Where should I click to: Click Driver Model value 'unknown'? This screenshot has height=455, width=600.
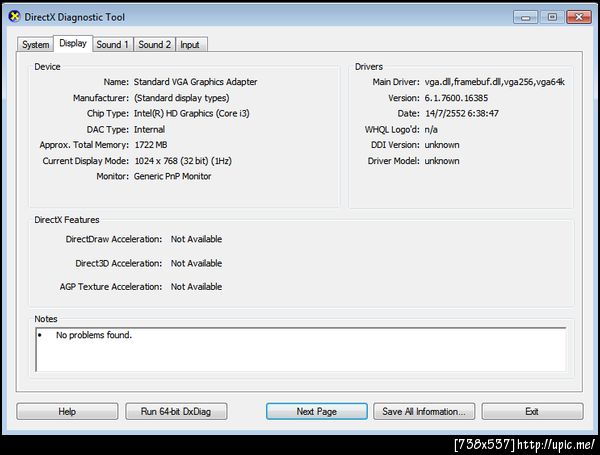coord(442,161)
